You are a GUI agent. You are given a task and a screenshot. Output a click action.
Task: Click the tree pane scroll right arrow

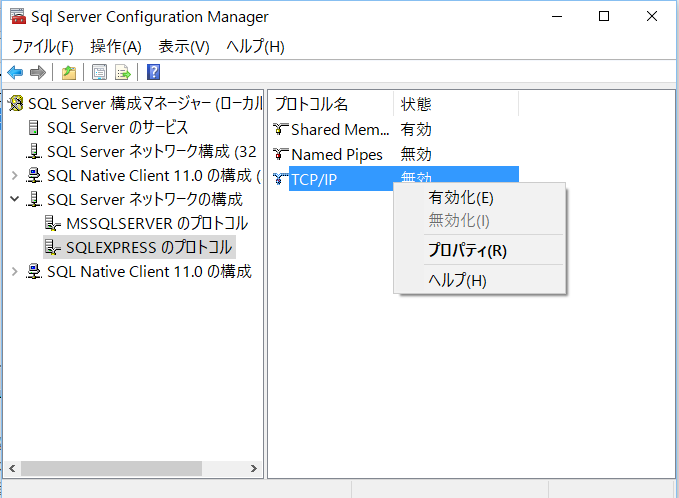(254, 469)
